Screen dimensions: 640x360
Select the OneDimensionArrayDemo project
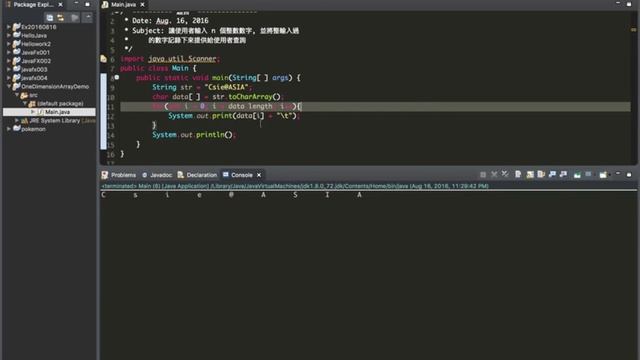pyautogui.click(x=55, y=87)
